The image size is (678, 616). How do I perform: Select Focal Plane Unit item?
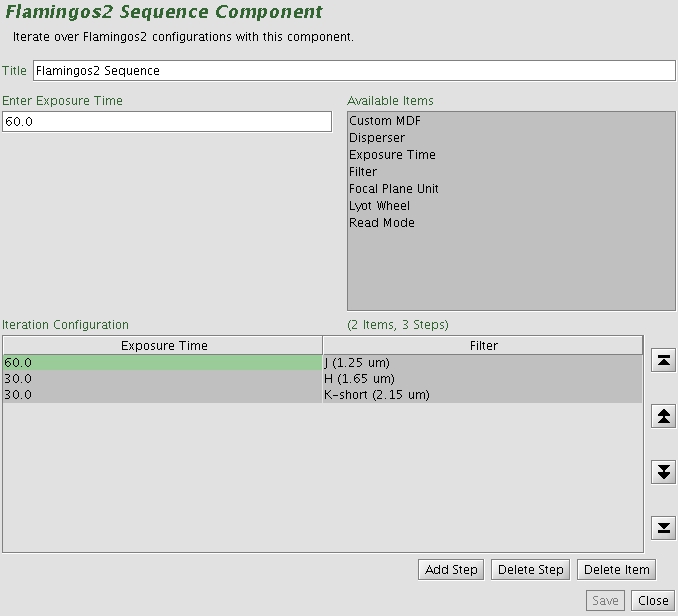[511, 188]
